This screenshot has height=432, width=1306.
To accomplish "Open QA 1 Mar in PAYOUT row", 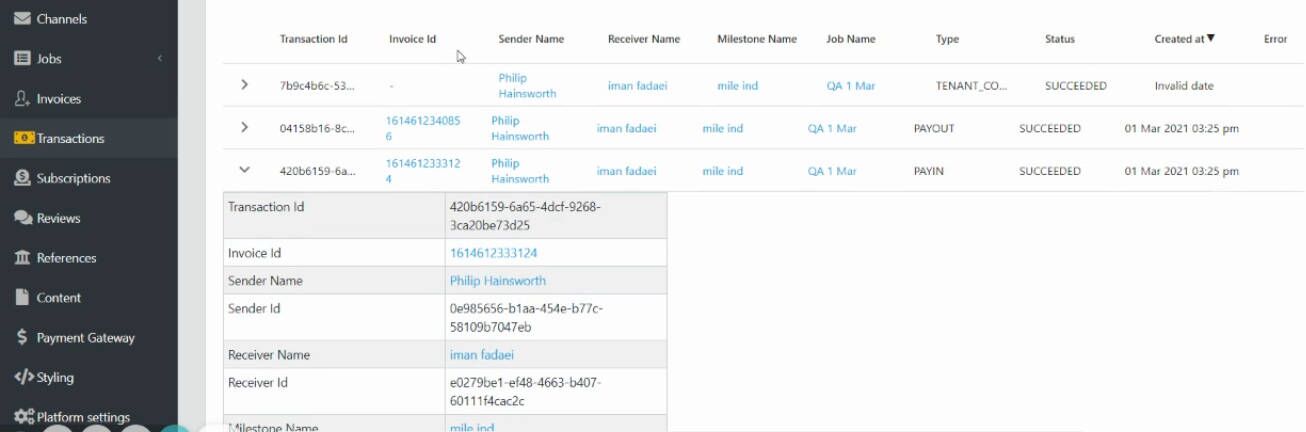I will tap(832, 129).
